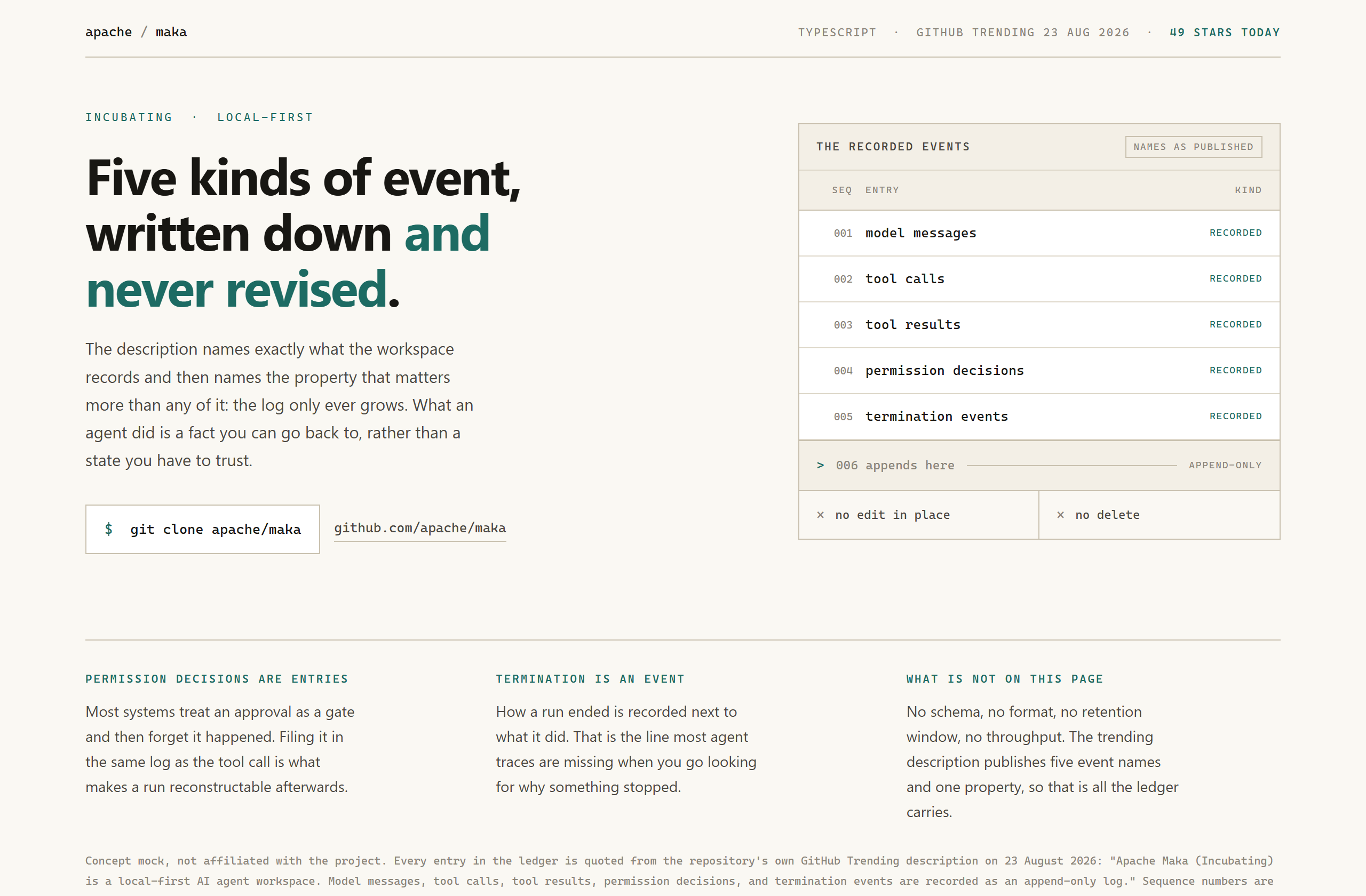The height and width of the screenshot is (896, 1366).
Task: Click the x icon beside no delete
Action: [x=1060, y=515]
